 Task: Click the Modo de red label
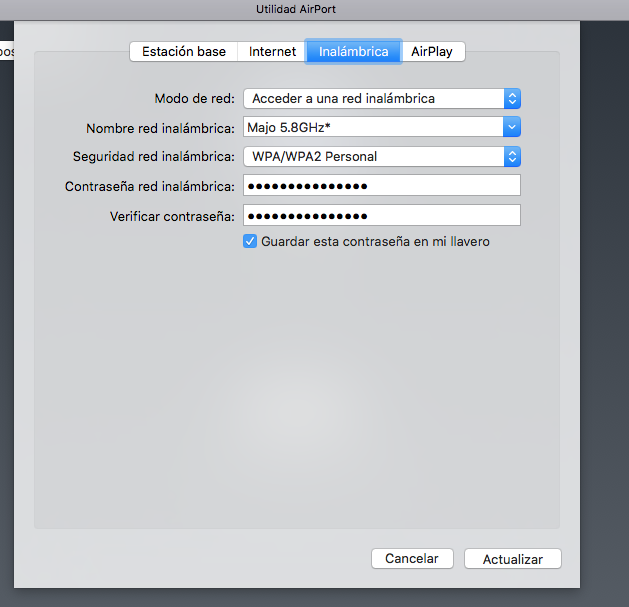tap(195, 98)
